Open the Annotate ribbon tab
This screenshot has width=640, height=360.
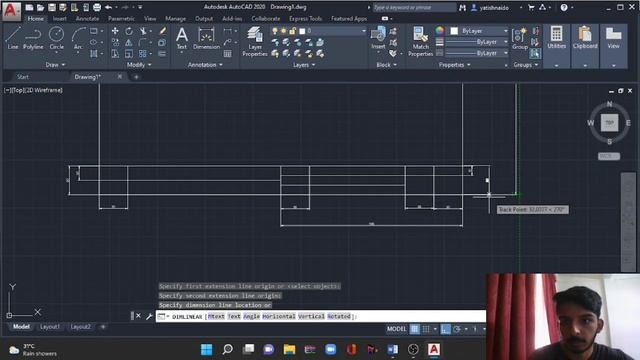[87, 19]
